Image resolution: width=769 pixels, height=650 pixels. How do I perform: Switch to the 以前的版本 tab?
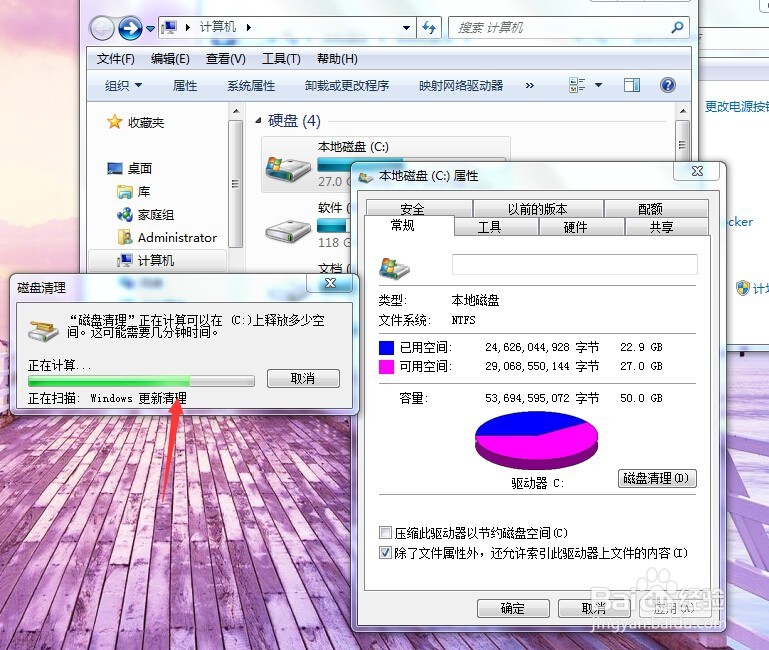[538, 209]
